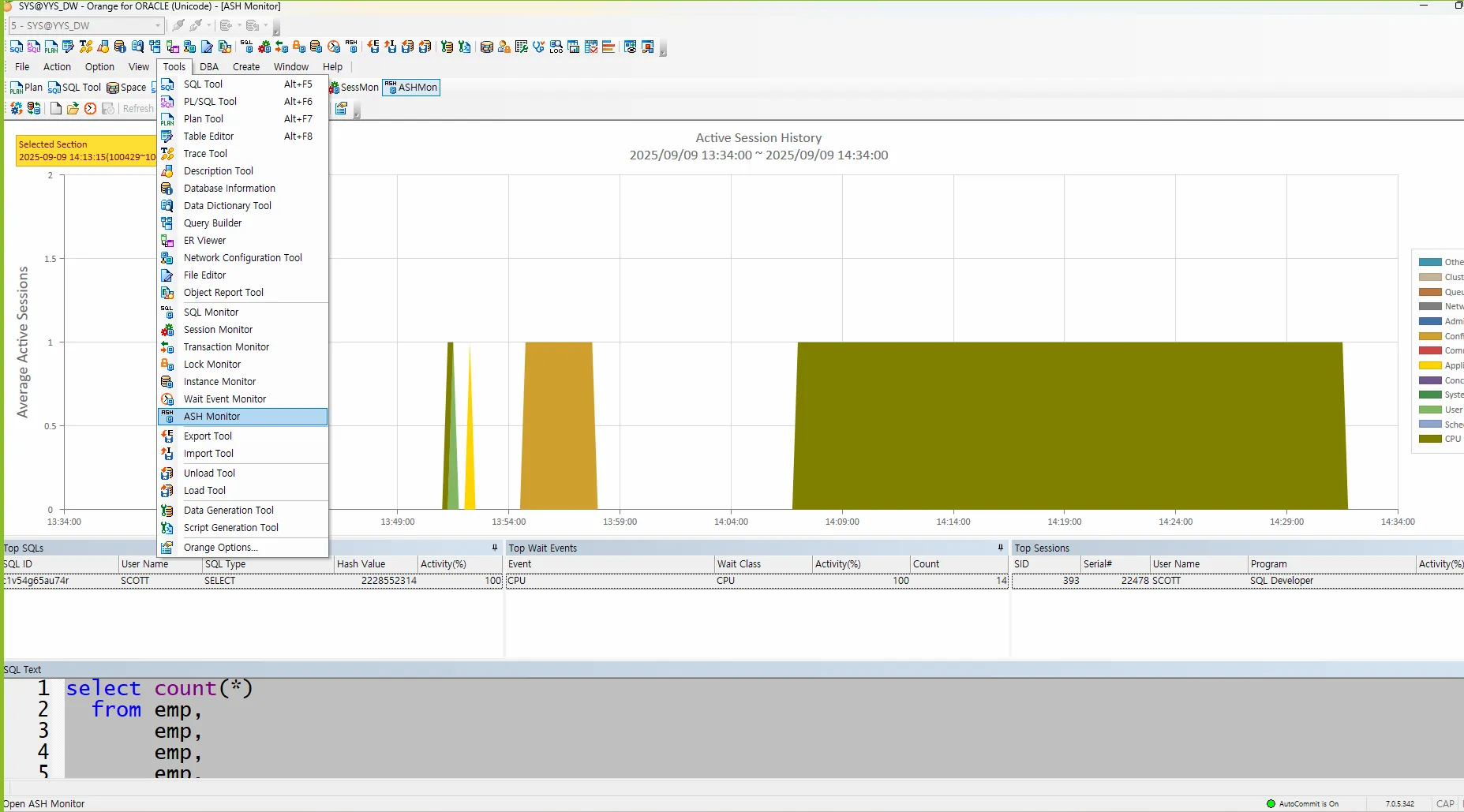The image size is (1464, 812).
Task: Click the SQL Tool icon in the top toolbar
Action: (x=17, y=47)
